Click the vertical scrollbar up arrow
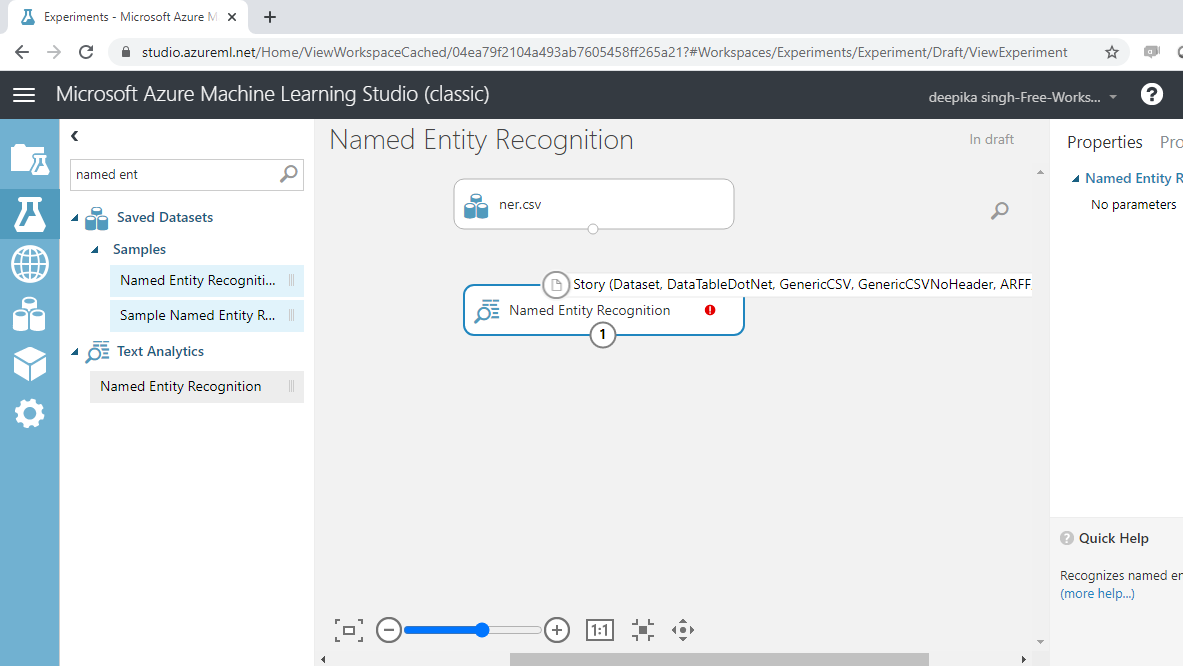 click(x=1040, y=173)
